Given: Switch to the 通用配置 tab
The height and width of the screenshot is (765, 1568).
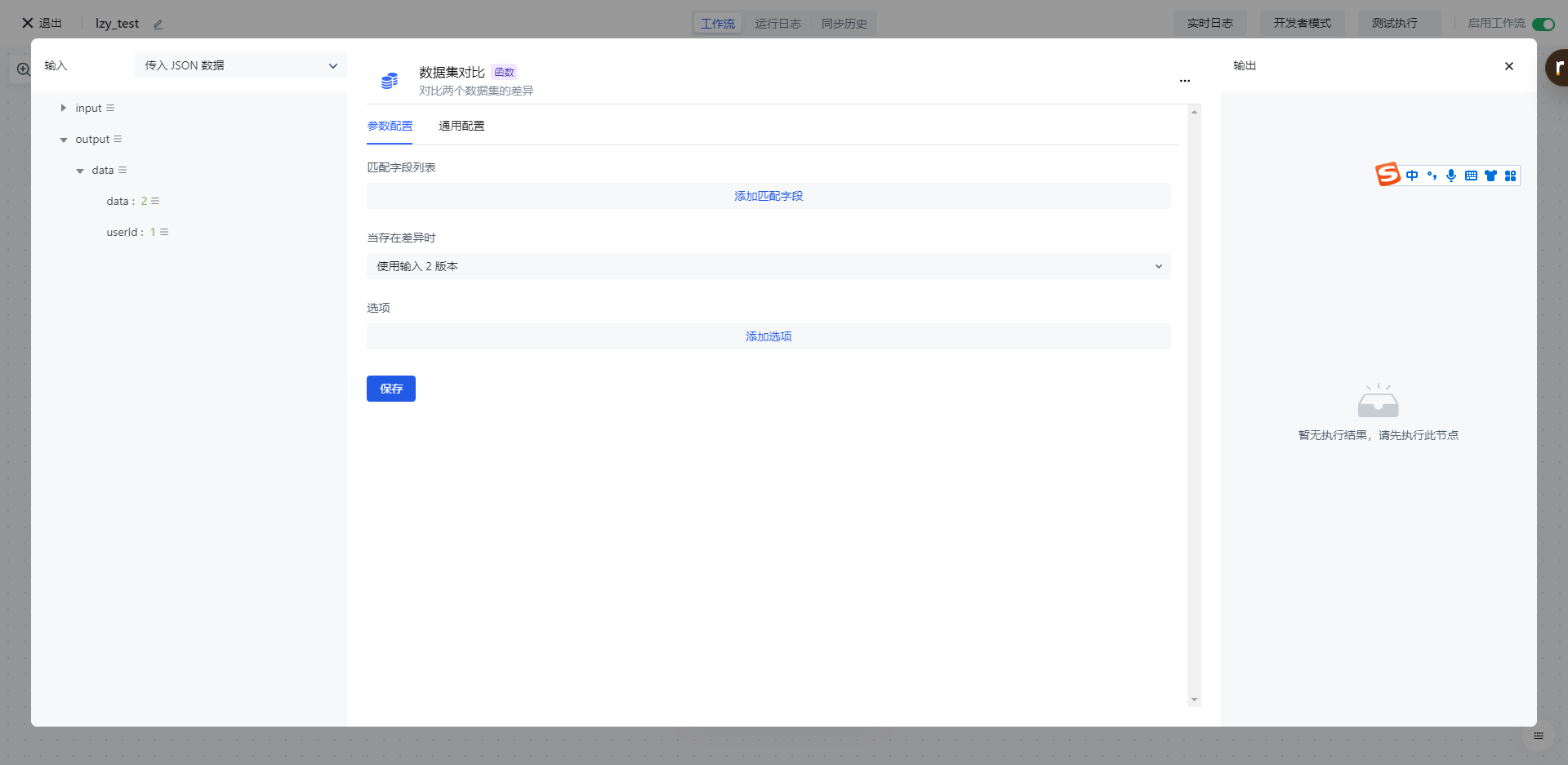Looking at the screenshot, I should coord(461,126).
